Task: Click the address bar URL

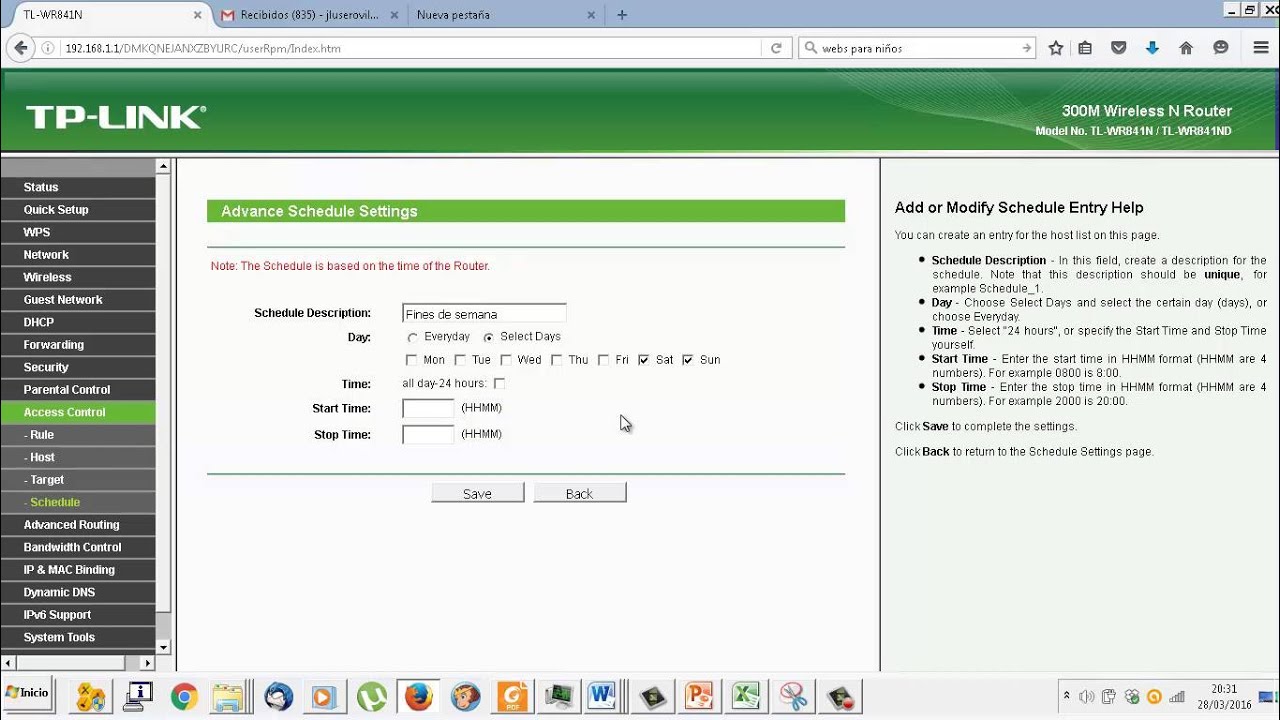Action: coord(203,48)
